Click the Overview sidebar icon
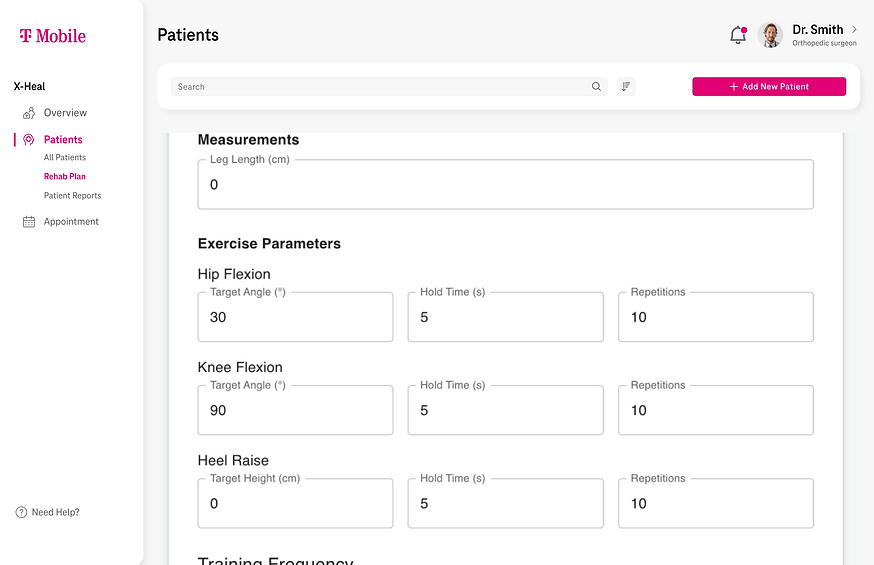Viewport: 874px width, 565px height. (x=29, y=113)
